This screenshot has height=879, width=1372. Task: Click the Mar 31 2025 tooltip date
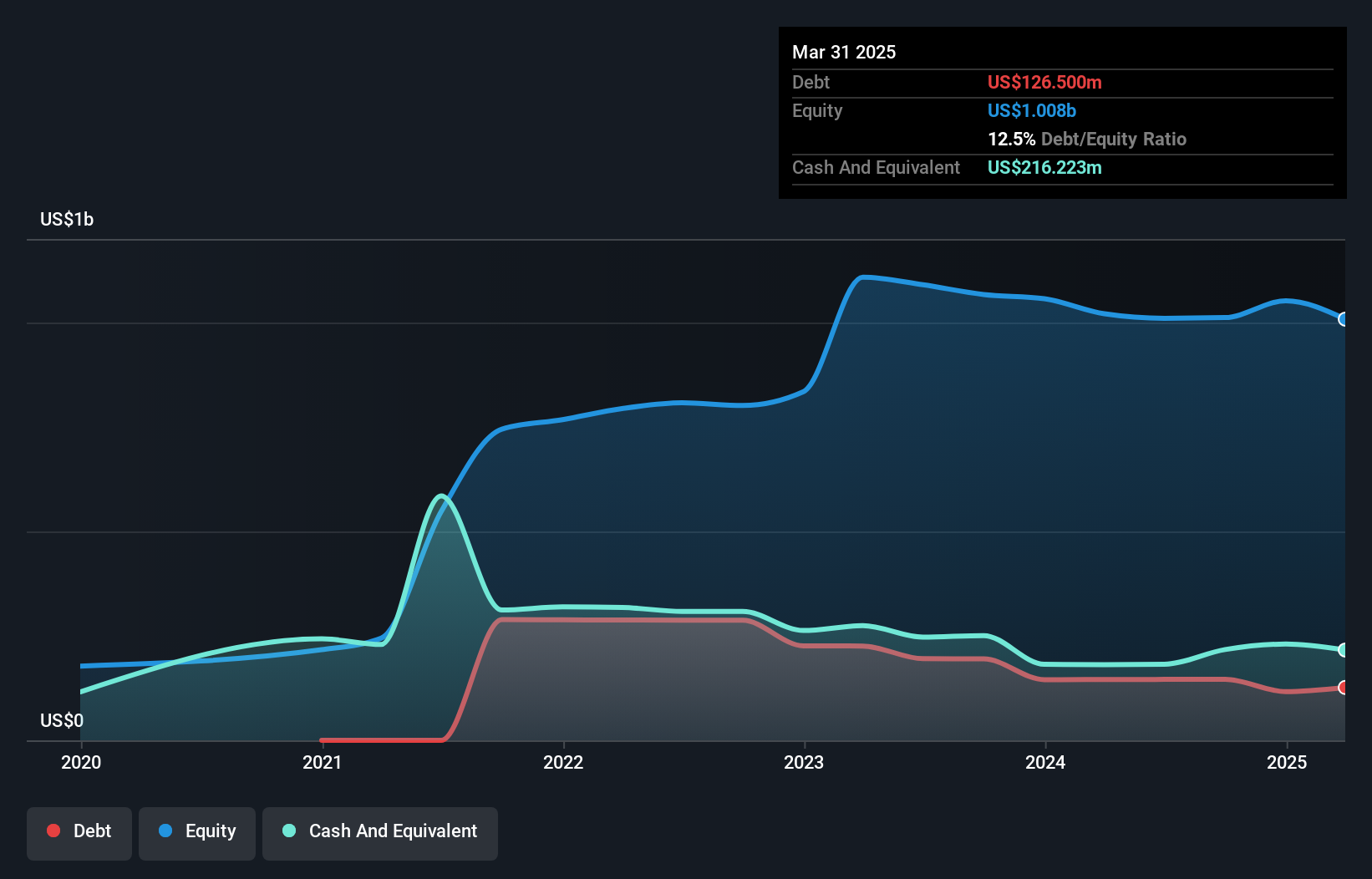click(x=844, y=52)
